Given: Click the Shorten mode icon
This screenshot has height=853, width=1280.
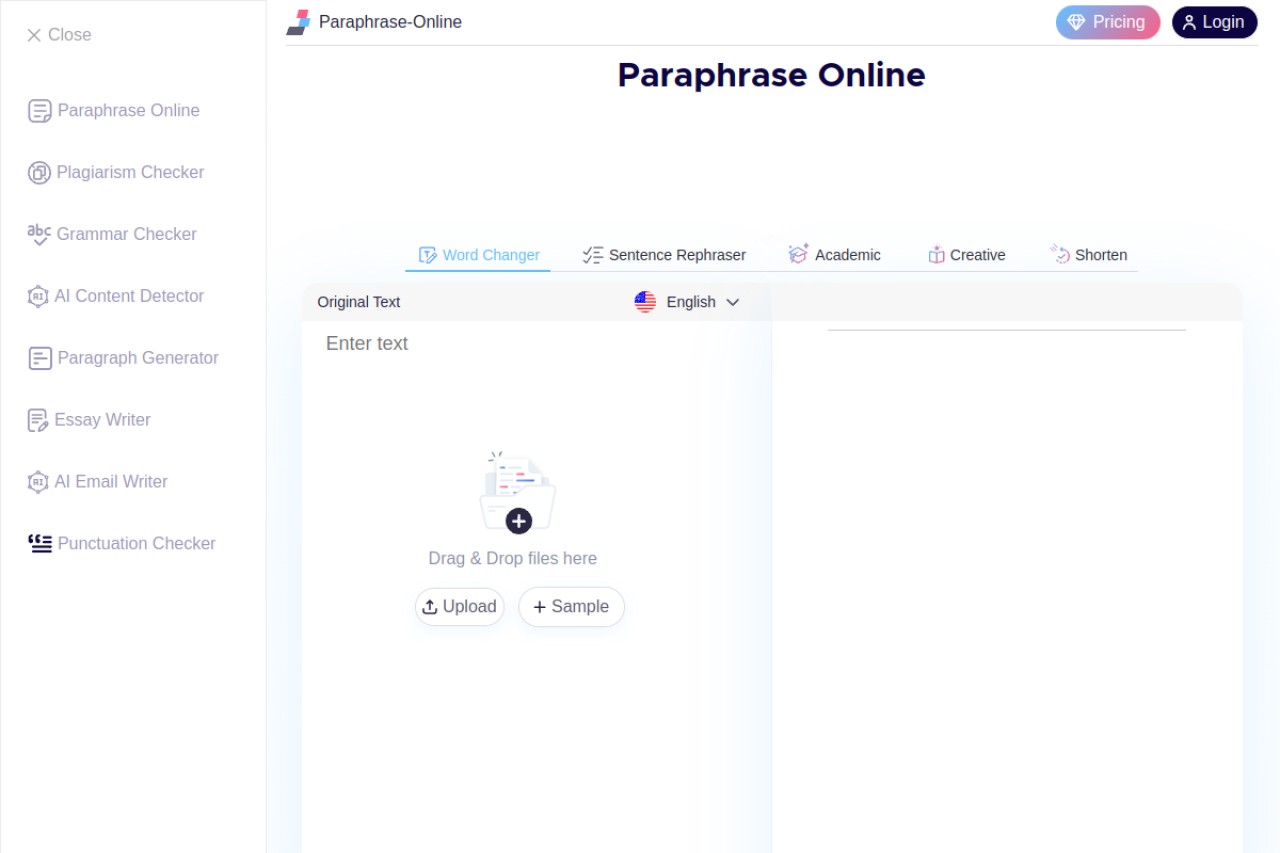Looking at the screenshot, I should click(x=1060, y=254).
